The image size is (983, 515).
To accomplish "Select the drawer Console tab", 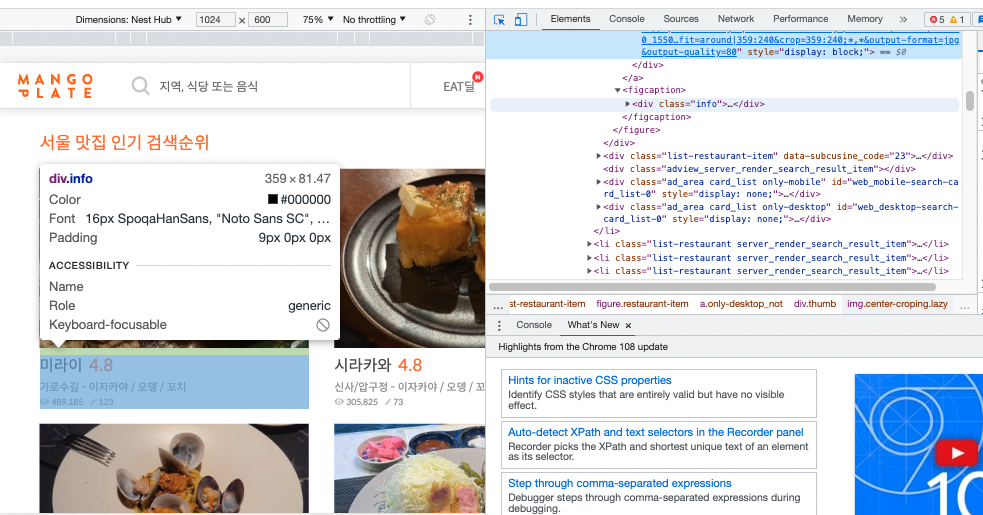I will 534,325.
